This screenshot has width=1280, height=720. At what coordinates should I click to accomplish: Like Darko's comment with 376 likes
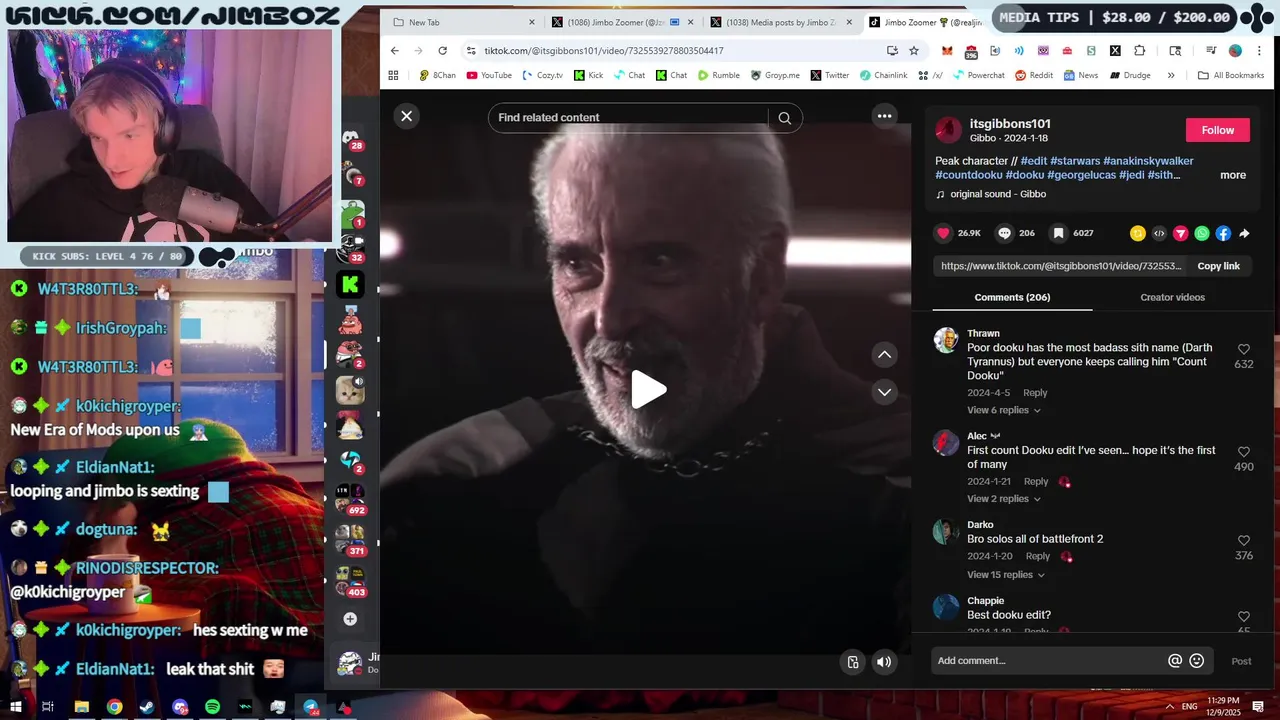pyautogui.click(x=1244, y=541)
